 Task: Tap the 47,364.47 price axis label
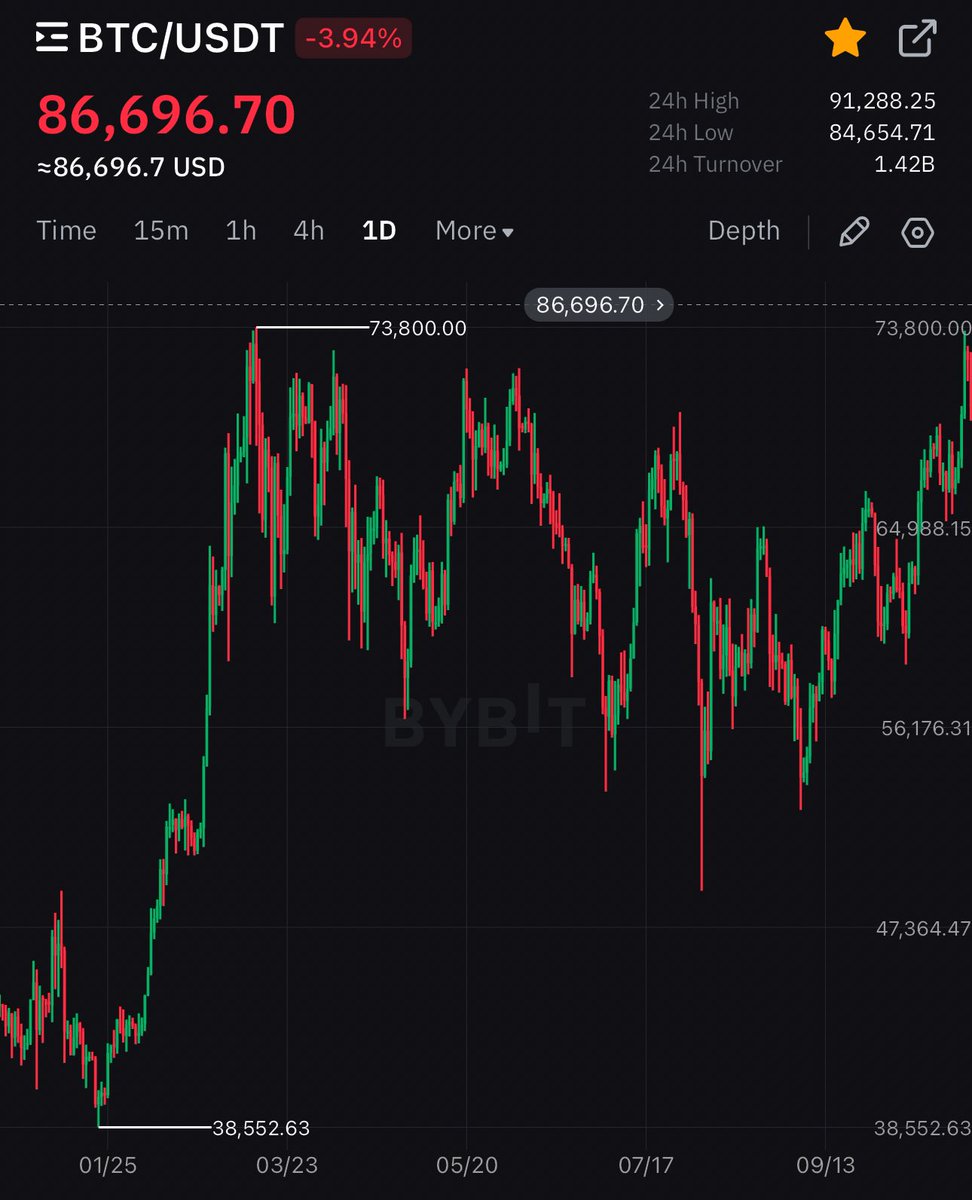pyautogui.click(x=923, y=928)
